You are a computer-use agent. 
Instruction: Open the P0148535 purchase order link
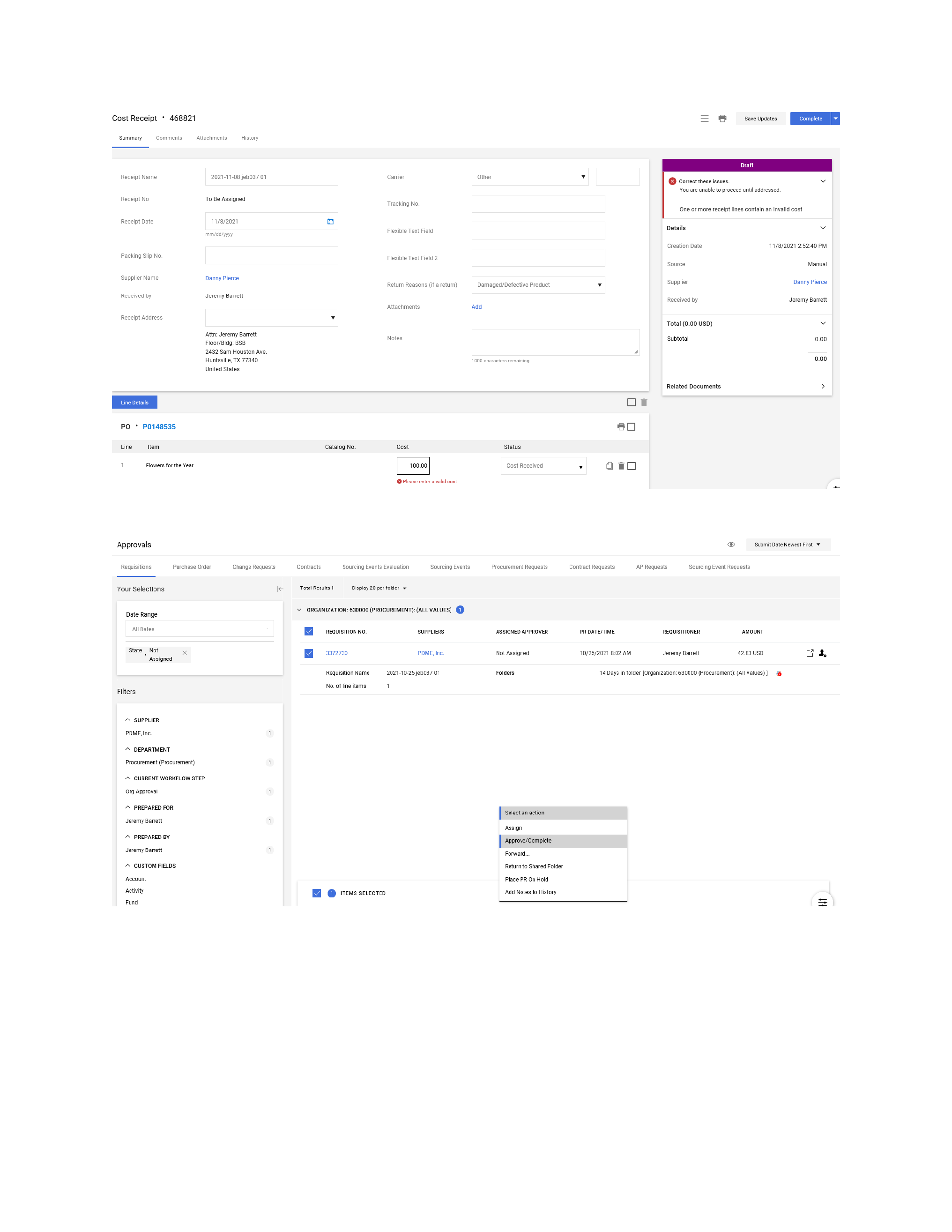[x=159, y=427]
